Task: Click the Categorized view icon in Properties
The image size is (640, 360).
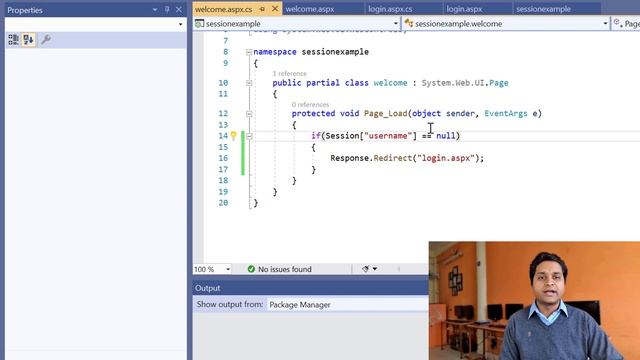Action: 13,40
